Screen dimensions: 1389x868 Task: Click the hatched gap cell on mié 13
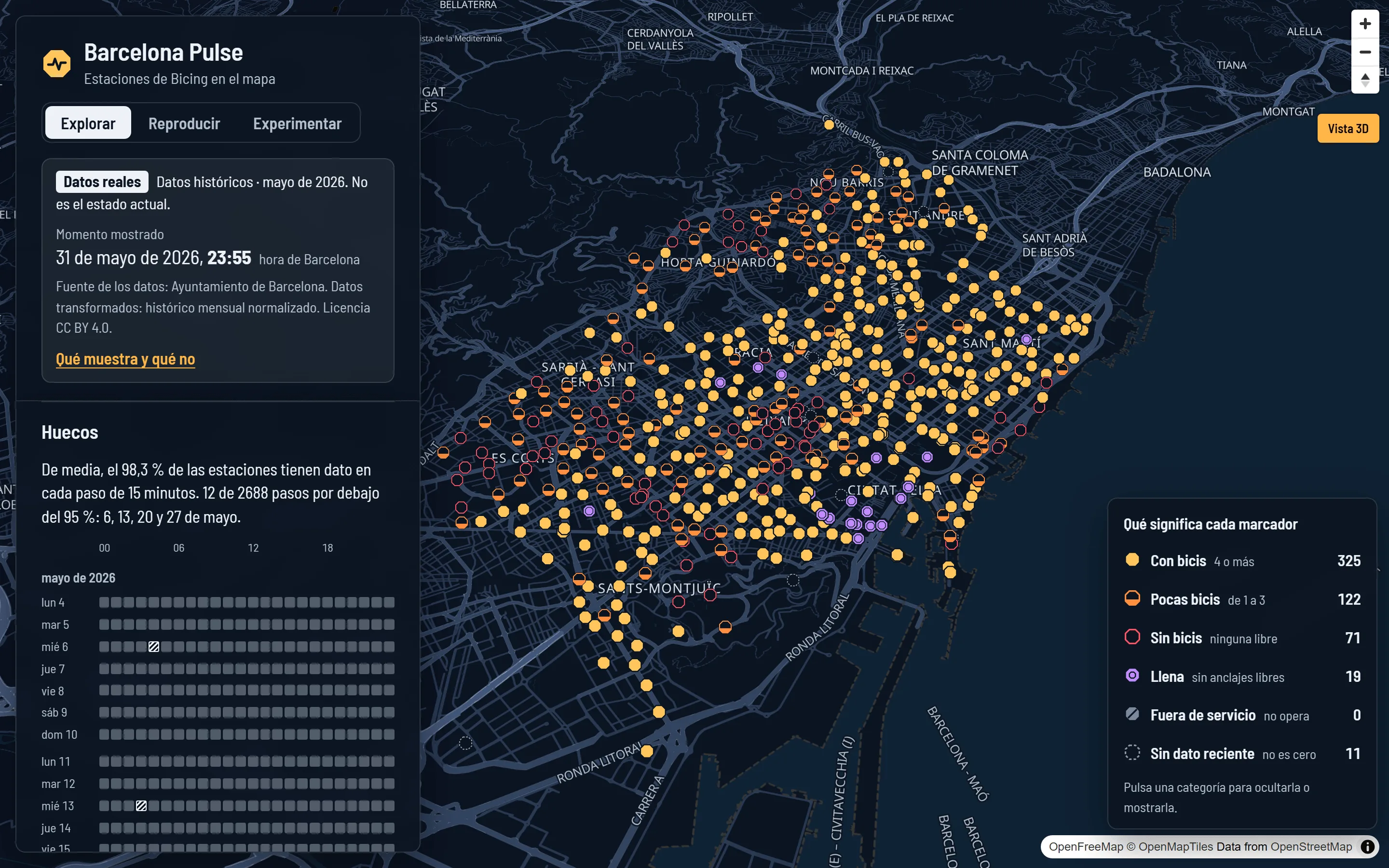click(x=141, y=805)
